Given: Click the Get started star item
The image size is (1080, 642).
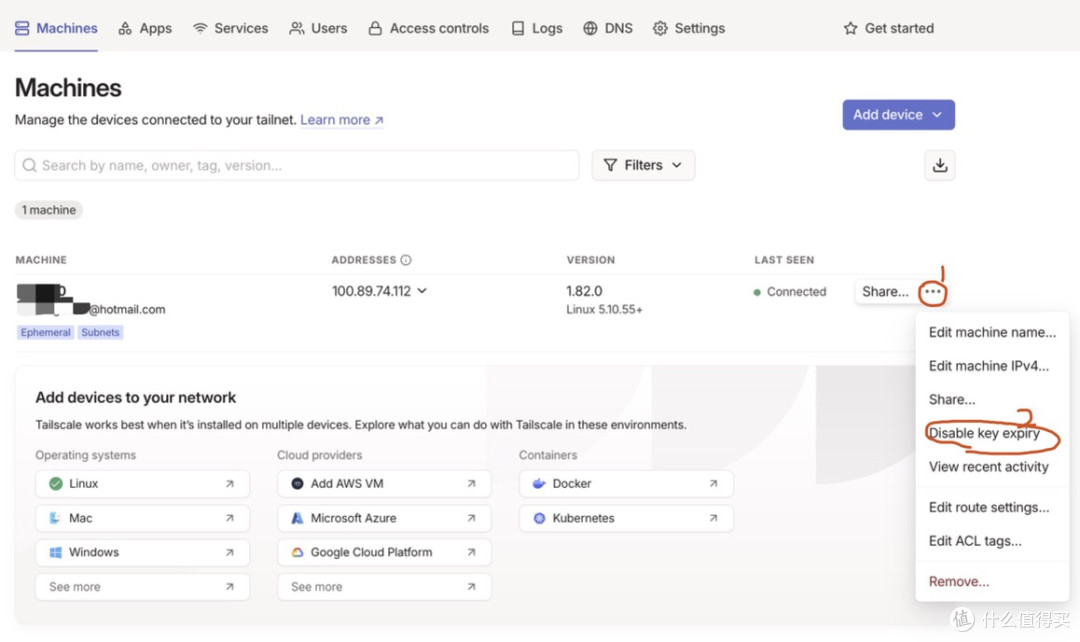Looking at the screenshot, I should tap(889, 28).
